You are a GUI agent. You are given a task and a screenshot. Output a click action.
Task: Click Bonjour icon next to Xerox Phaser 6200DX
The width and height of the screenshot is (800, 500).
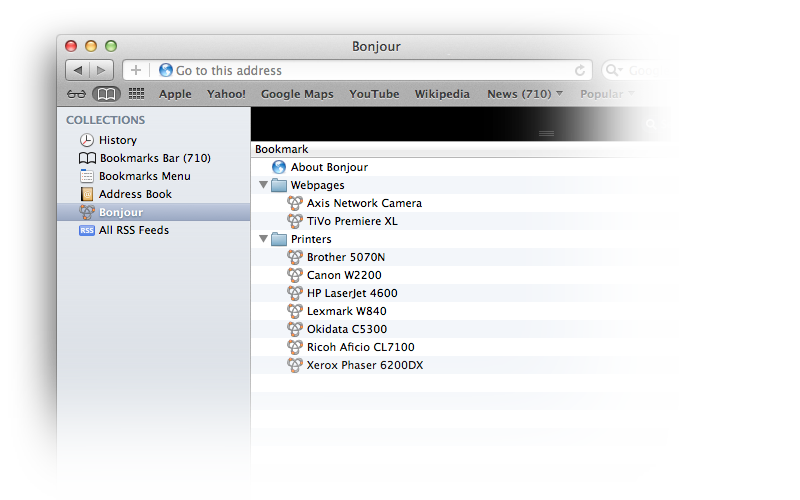point(294,365)
